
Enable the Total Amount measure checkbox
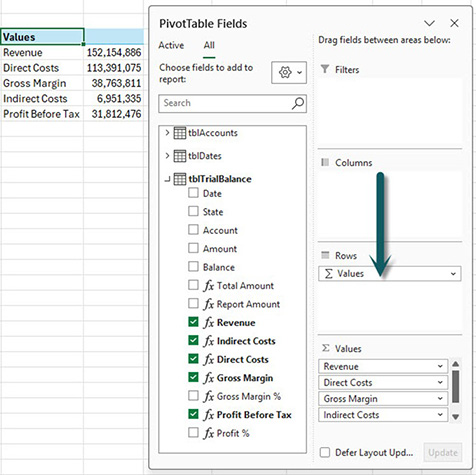point(193,285)
